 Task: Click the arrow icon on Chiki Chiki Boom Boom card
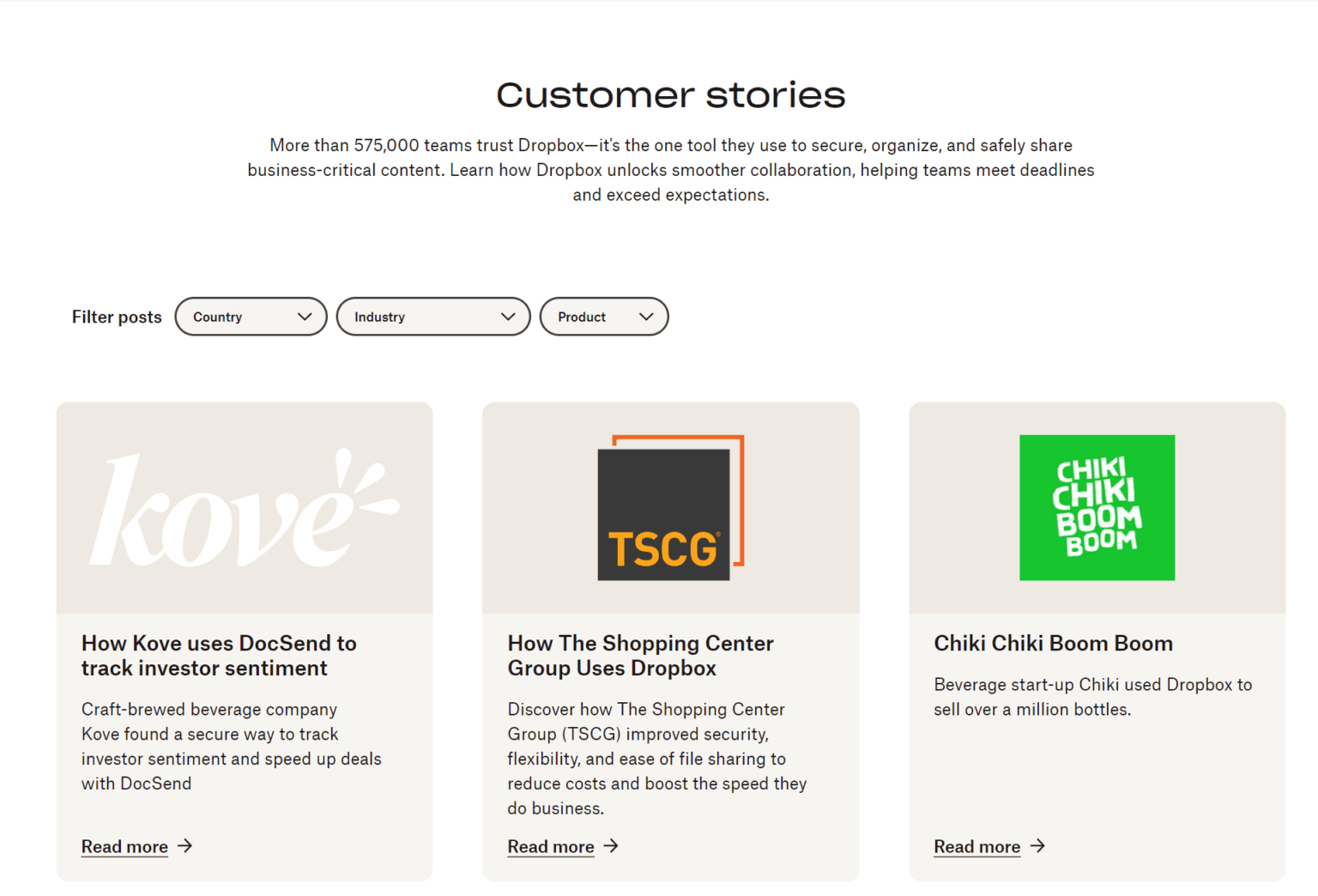pyautogui.click(x=1037, y=846)
